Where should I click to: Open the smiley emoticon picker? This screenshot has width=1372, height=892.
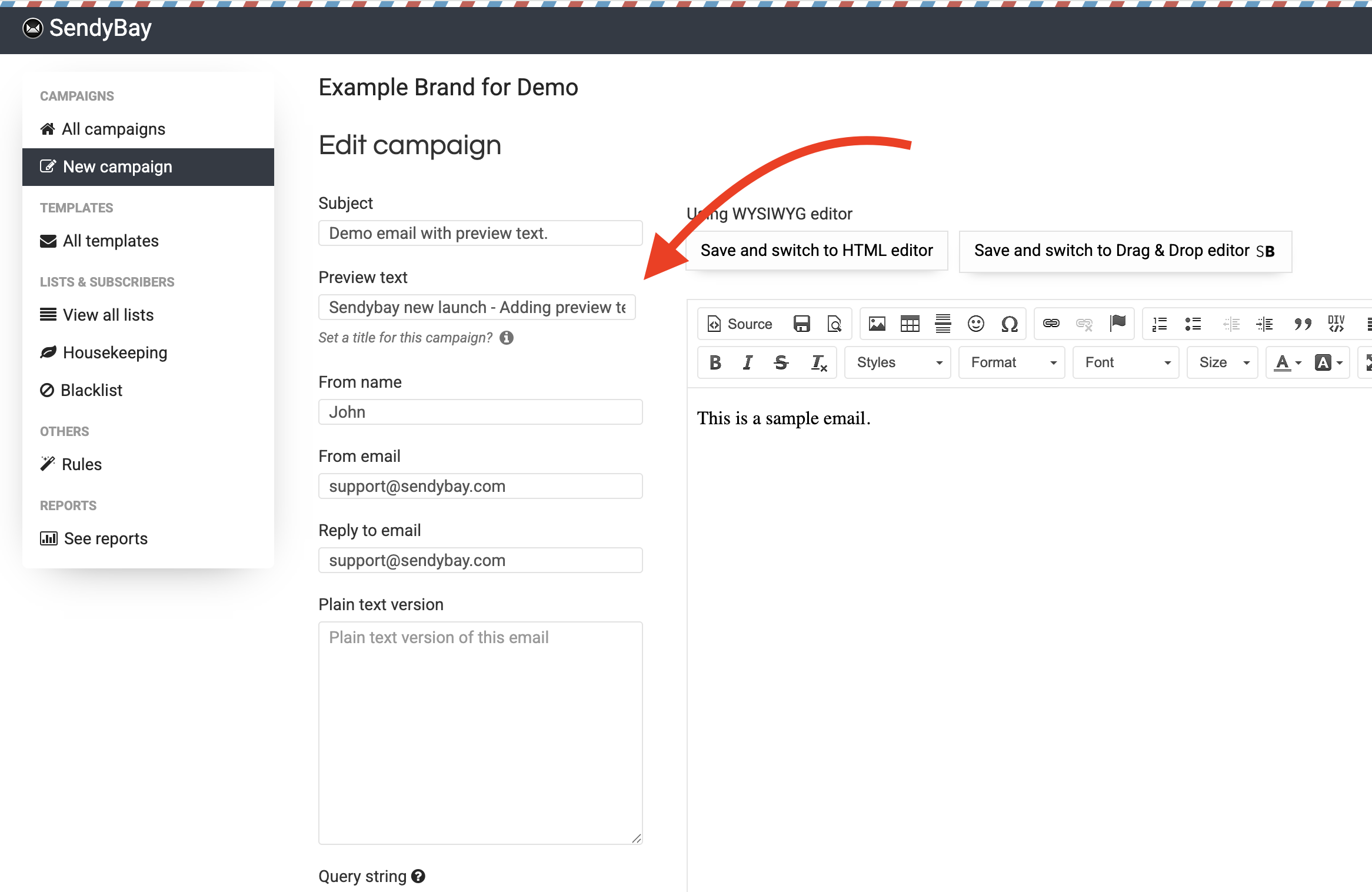coord(975,324)
